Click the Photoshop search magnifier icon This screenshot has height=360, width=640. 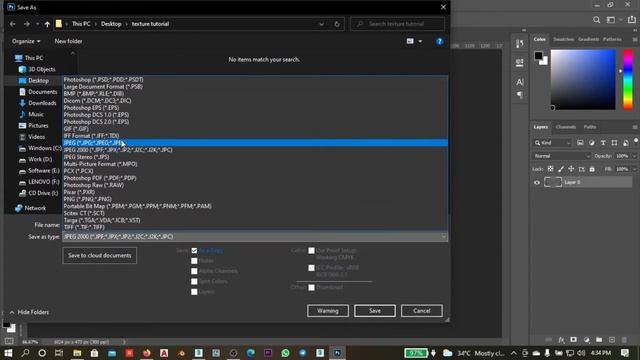point(596,20)
